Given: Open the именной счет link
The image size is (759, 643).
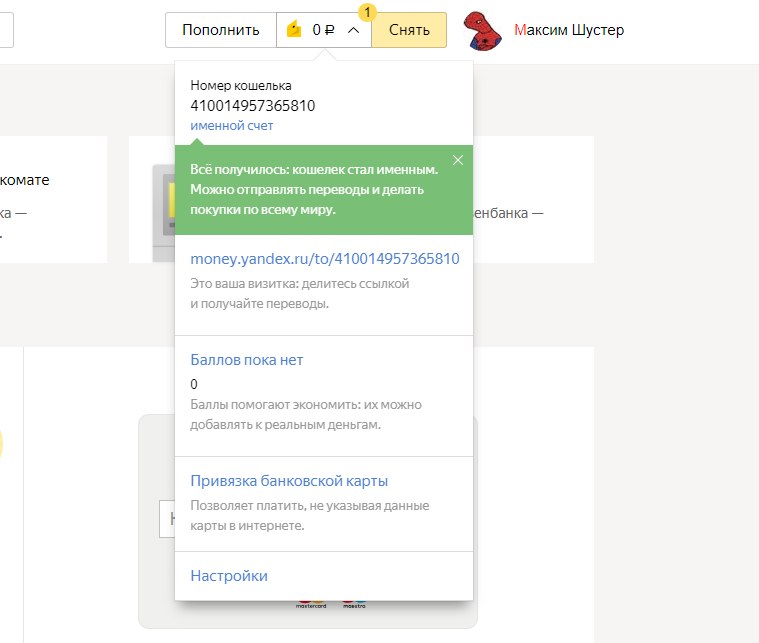Looking at the screenshot, I should [x=231, y=126].
